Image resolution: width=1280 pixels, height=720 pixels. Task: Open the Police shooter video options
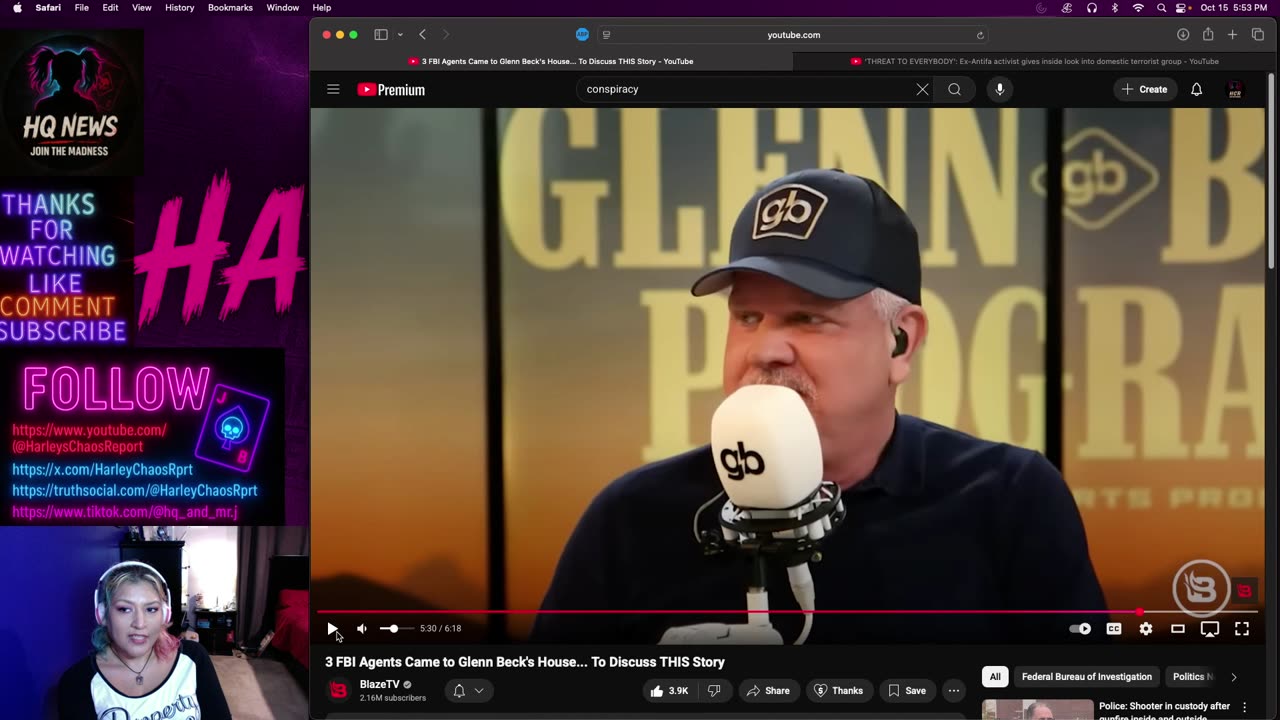[x=1245, y=707]
